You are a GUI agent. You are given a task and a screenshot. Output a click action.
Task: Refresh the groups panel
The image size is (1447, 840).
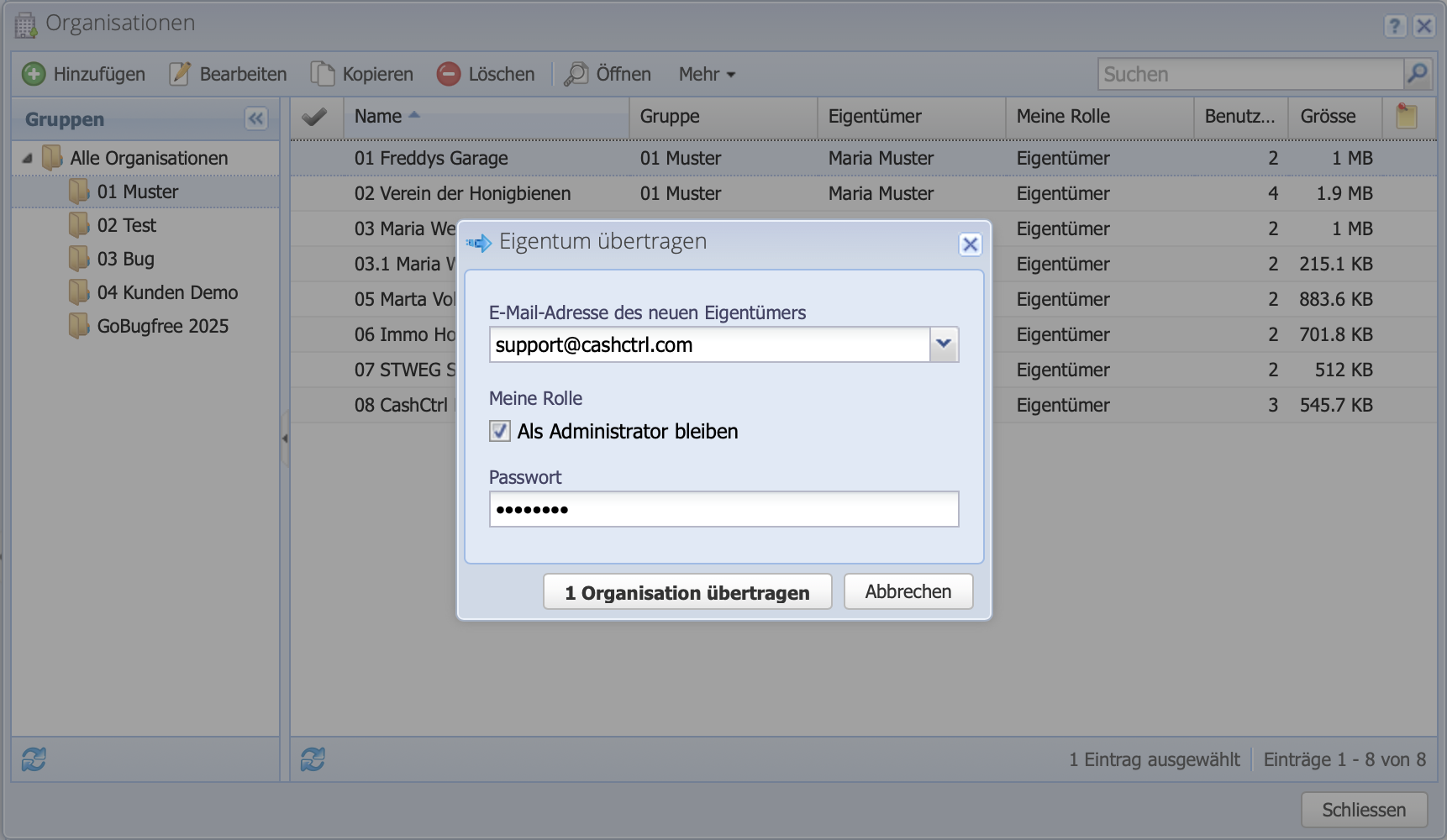34,759
